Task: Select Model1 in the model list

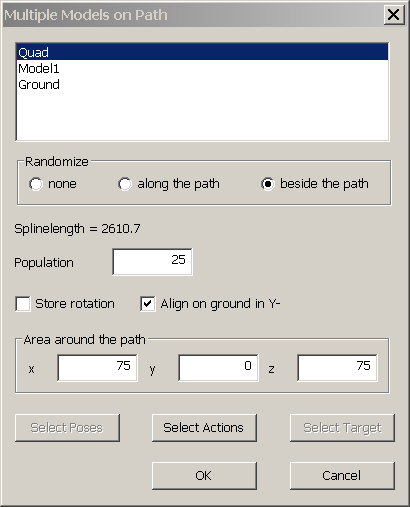Action: [x=202, y=69]
